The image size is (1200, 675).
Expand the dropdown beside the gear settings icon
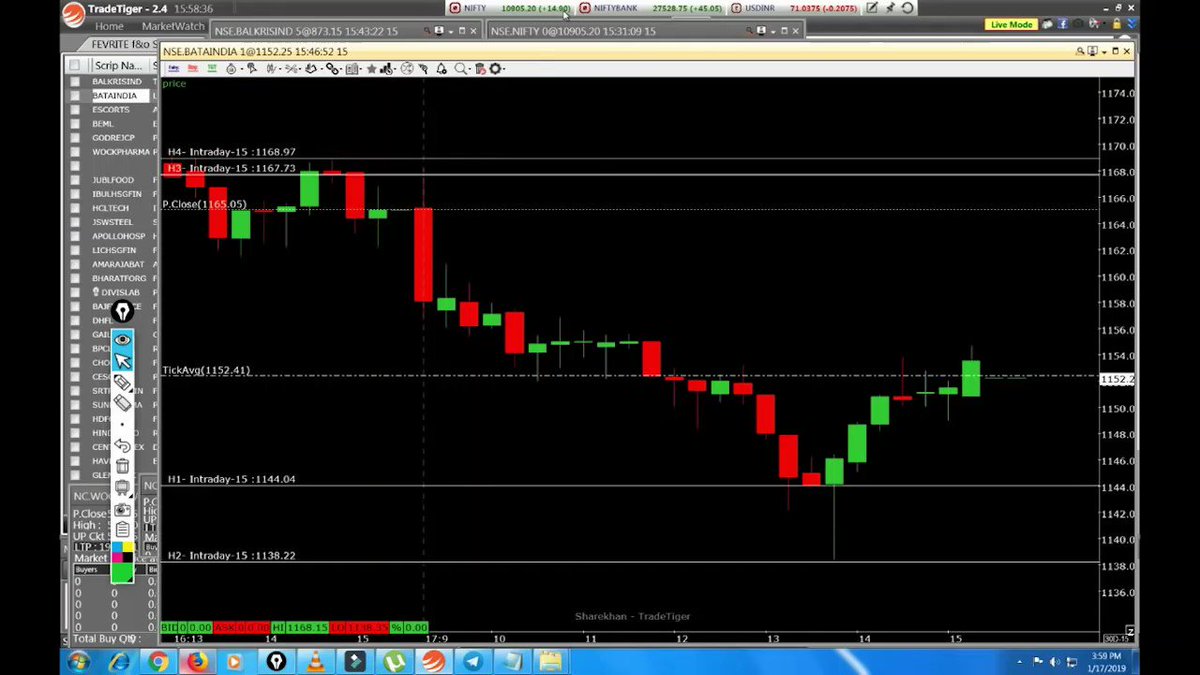pos(504,69)
